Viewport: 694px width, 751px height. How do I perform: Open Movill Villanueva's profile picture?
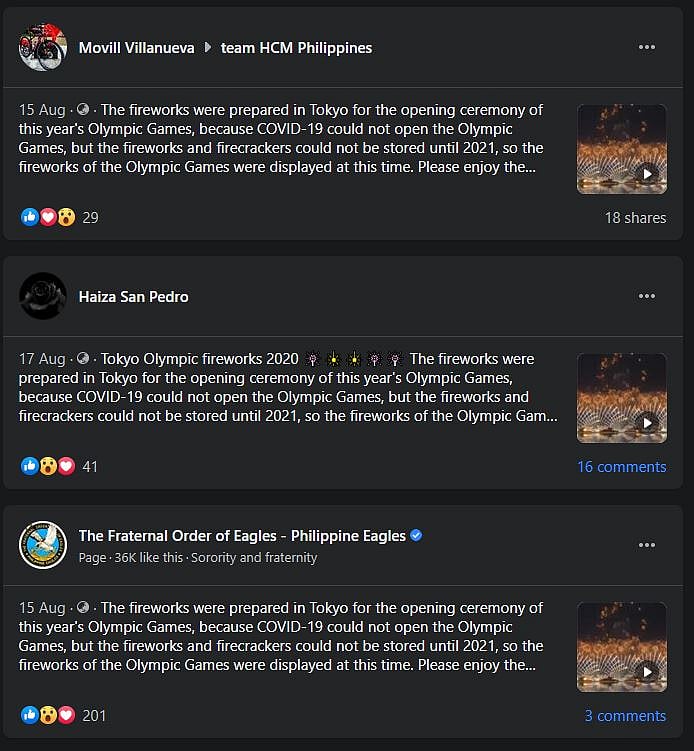tap(43, 47)
